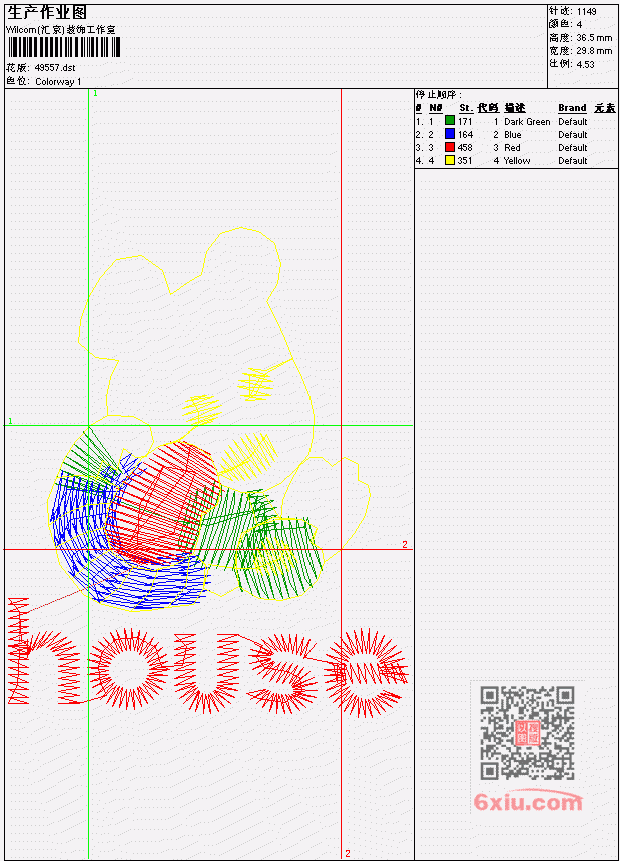Click the 停止顺序 heading
This screenshot has width=620, height=861.
click(x=439, y=95)
